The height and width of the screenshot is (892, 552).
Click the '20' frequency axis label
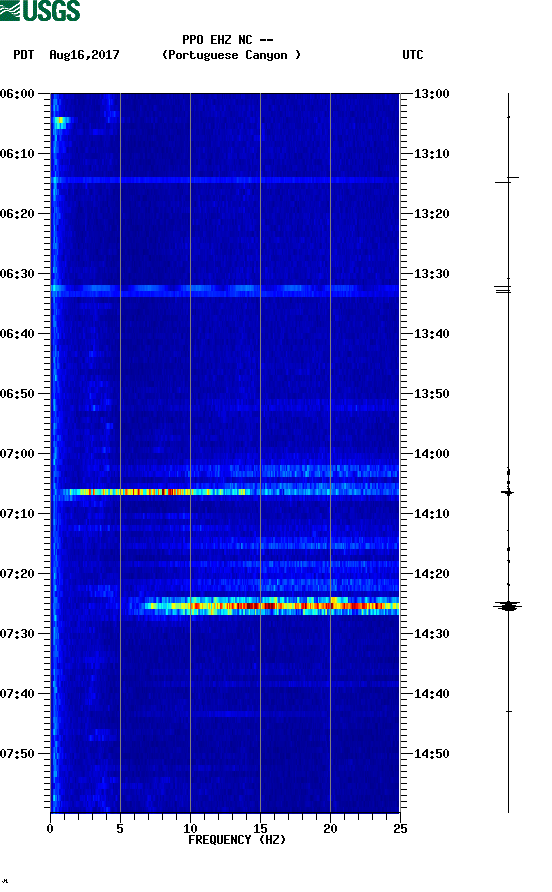coord(330,828)
